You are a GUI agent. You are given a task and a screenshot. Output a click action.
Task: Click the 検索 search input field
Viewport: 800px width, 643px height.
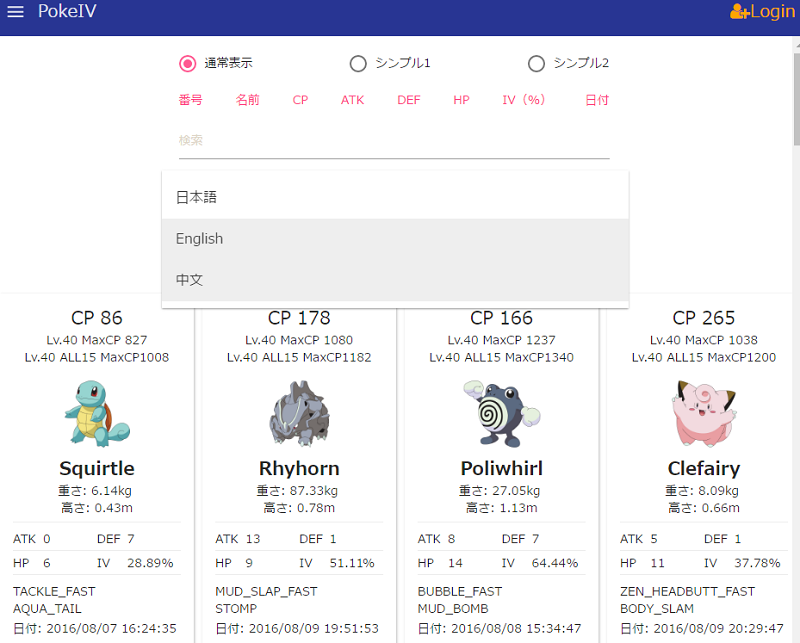tap(394, 141)
